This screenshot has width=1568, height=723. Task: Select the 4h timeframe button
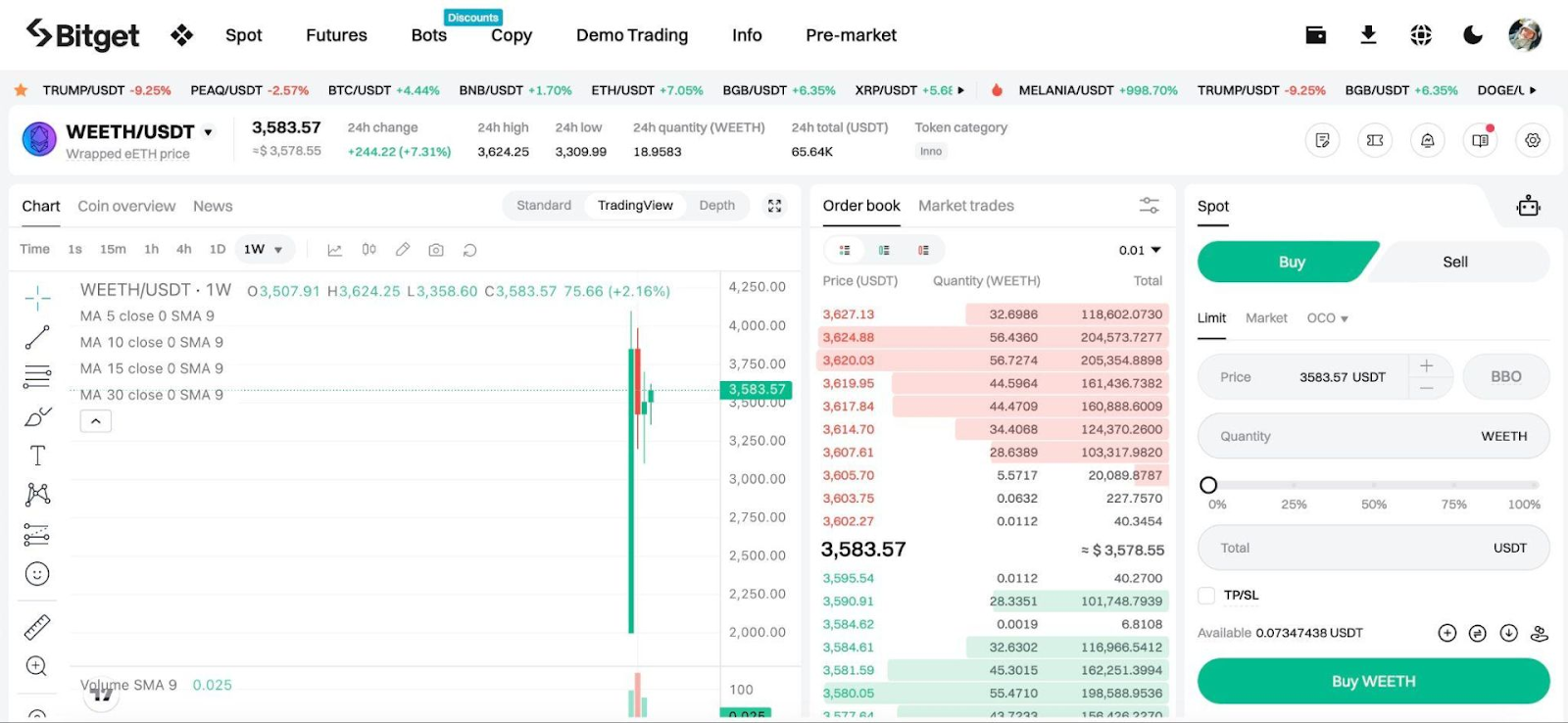(183, 250)
